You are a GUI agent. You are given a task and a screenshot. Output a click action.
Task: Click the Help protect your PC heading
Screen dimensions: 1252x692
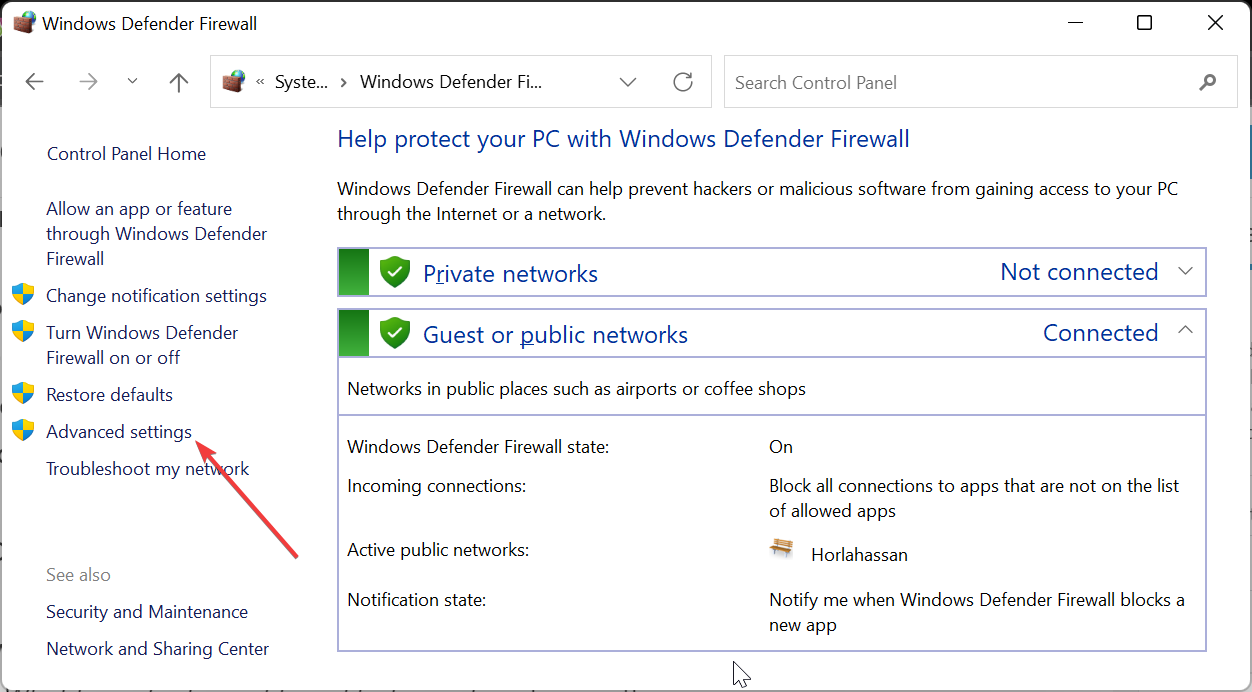coord(623,139)
